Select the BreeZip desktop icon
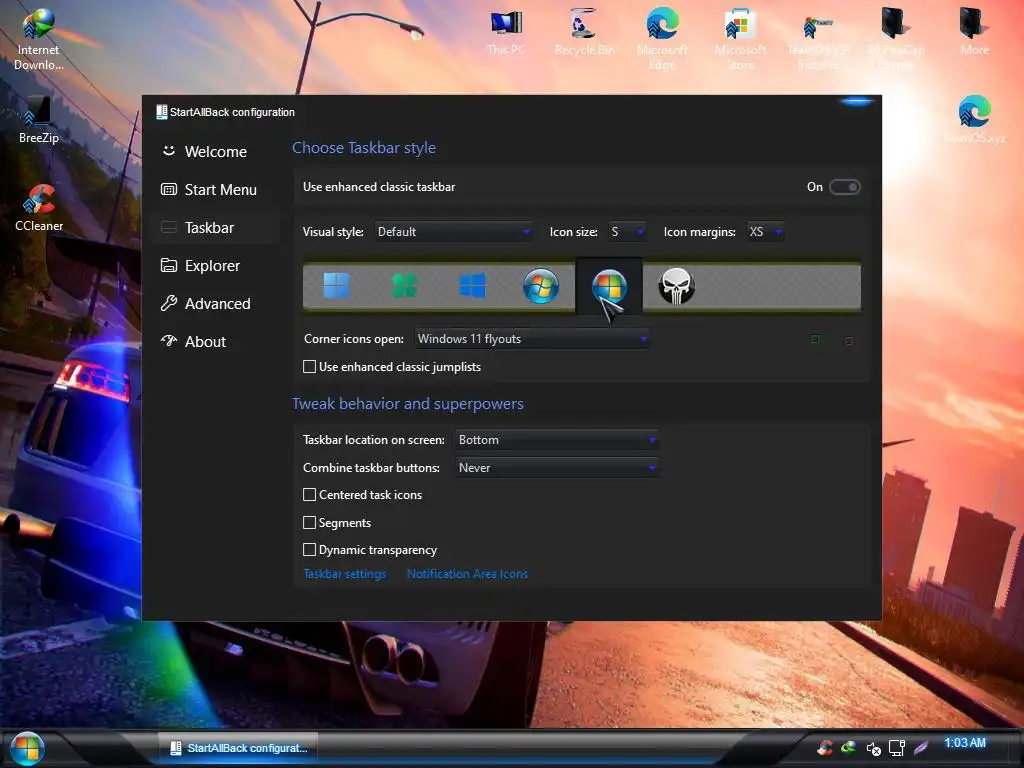This screenshot has width=1024, height=768. (x=39, y=120)
